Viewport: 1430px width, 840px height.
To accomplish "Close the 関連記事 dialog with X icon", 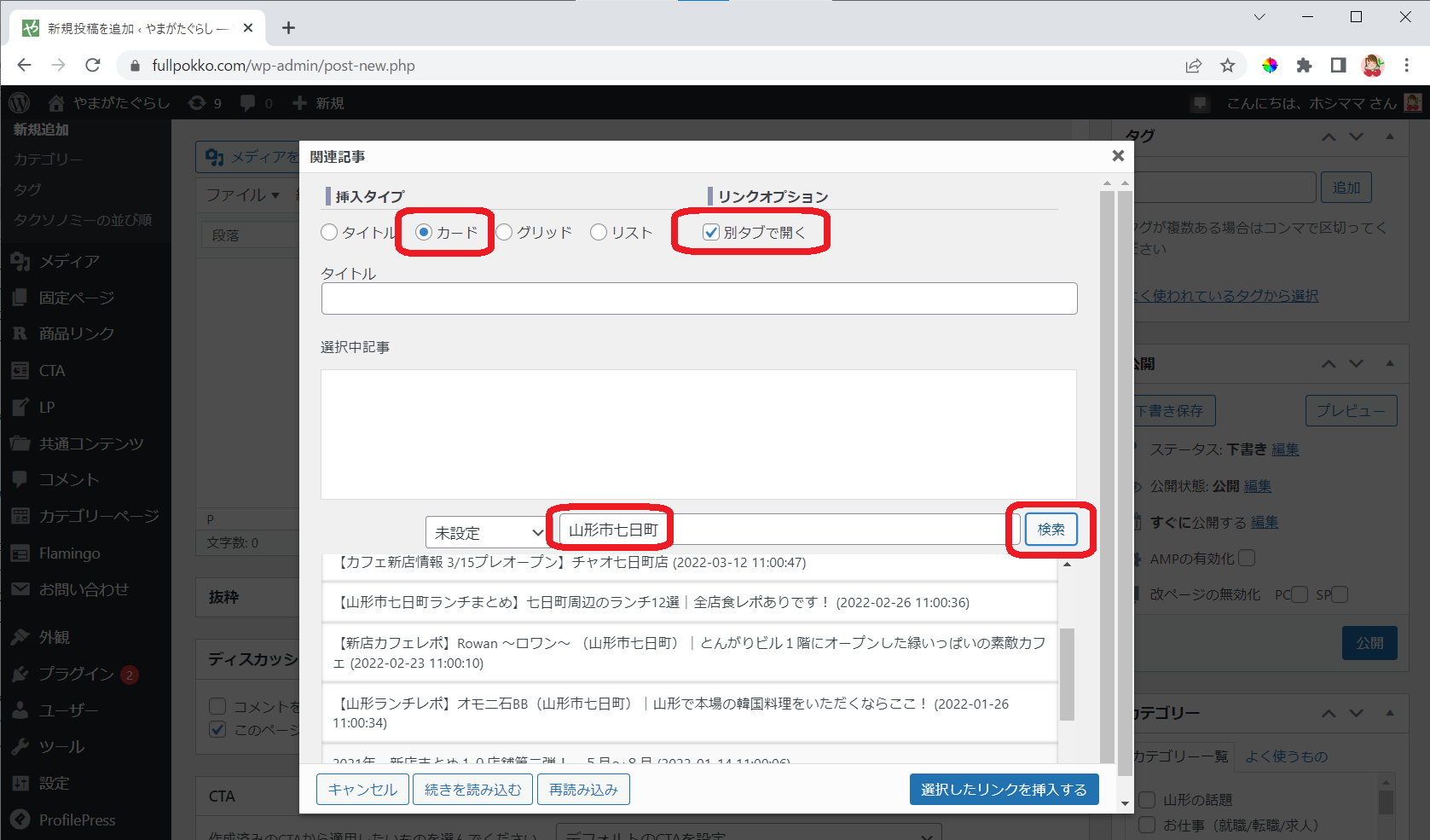I will point(1118,155).
